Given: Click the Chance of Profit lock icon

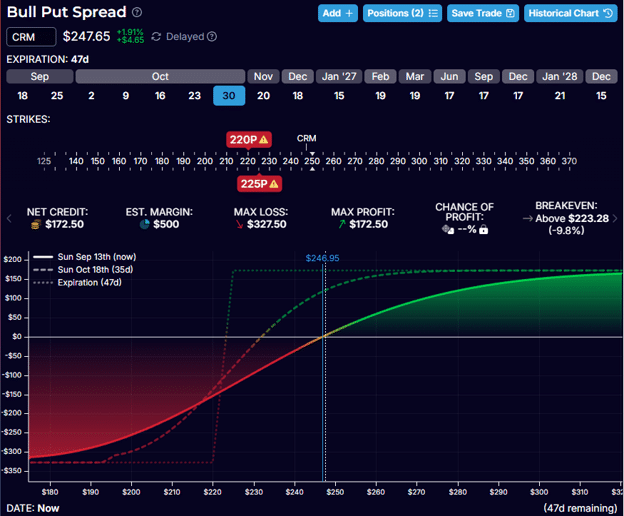Looking at the screenshot, I should [484, 229].
